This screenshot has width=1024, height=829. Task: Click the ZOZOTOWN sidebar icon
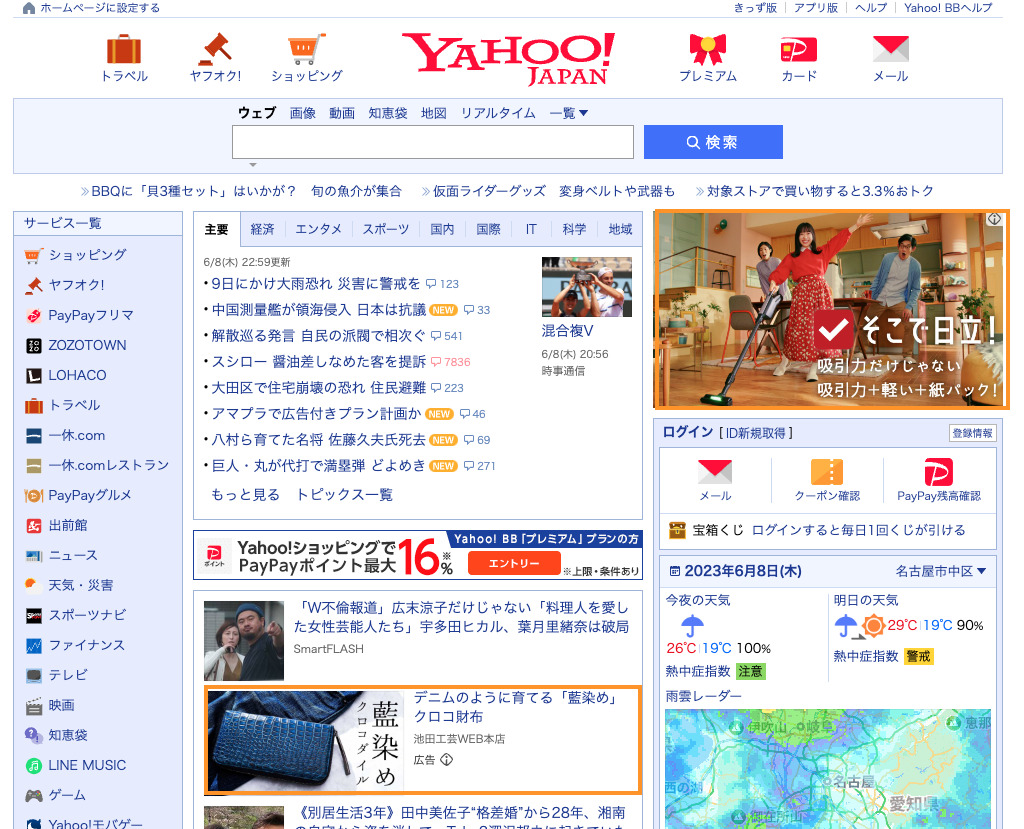click(x=33, y=346)
